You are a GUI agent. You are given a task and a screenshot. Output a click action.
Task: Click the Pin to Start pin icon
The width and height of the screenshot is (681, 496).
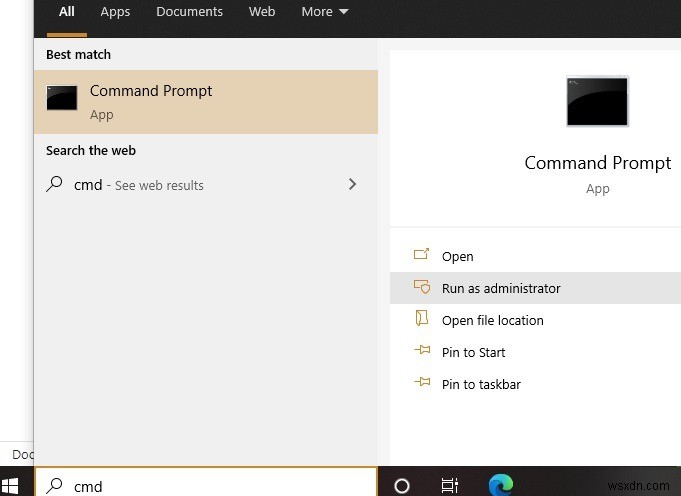pyautogui.click(x=421, y=352)
